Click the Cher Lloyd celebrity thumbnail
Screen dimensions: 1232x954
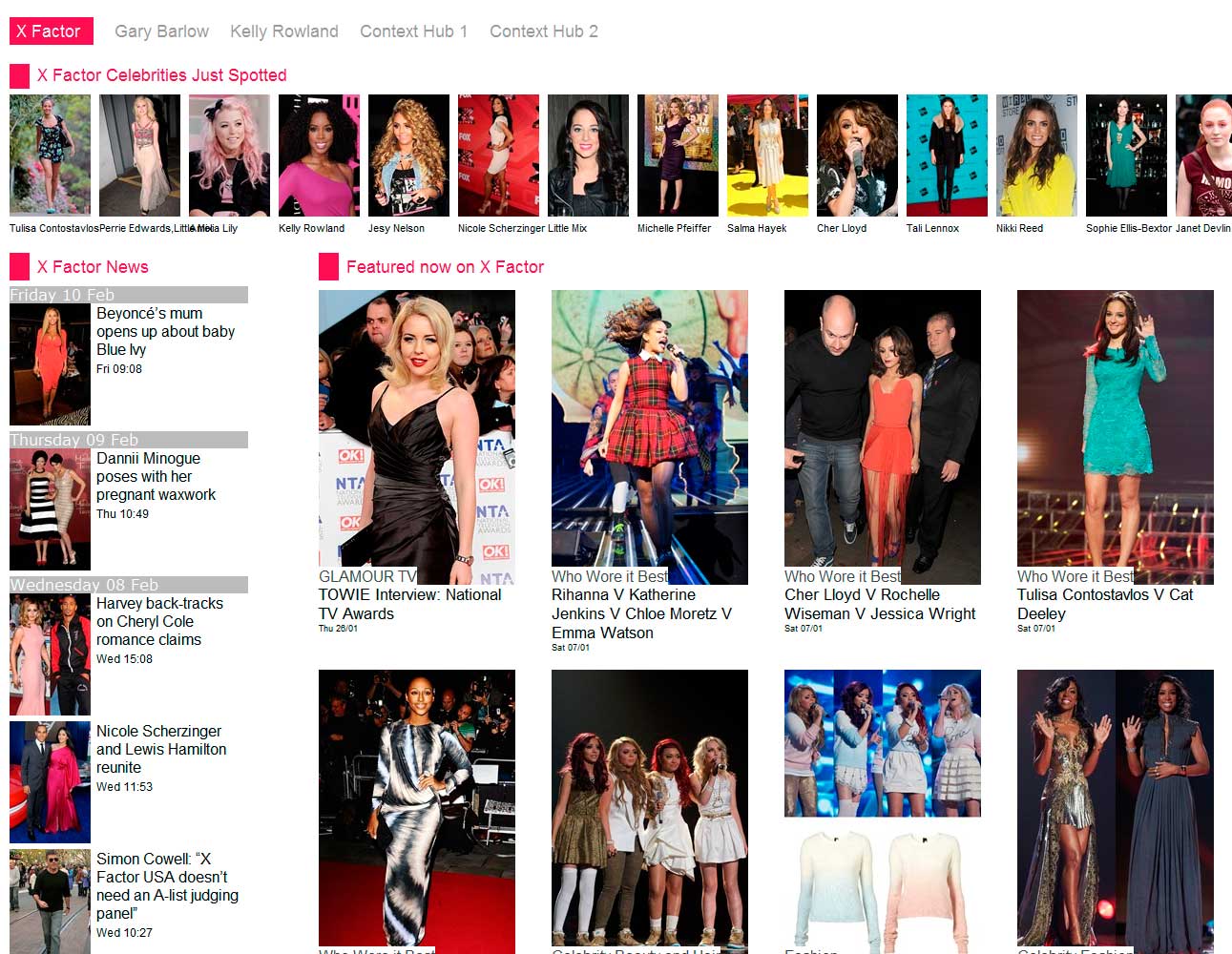click(857, 156)
